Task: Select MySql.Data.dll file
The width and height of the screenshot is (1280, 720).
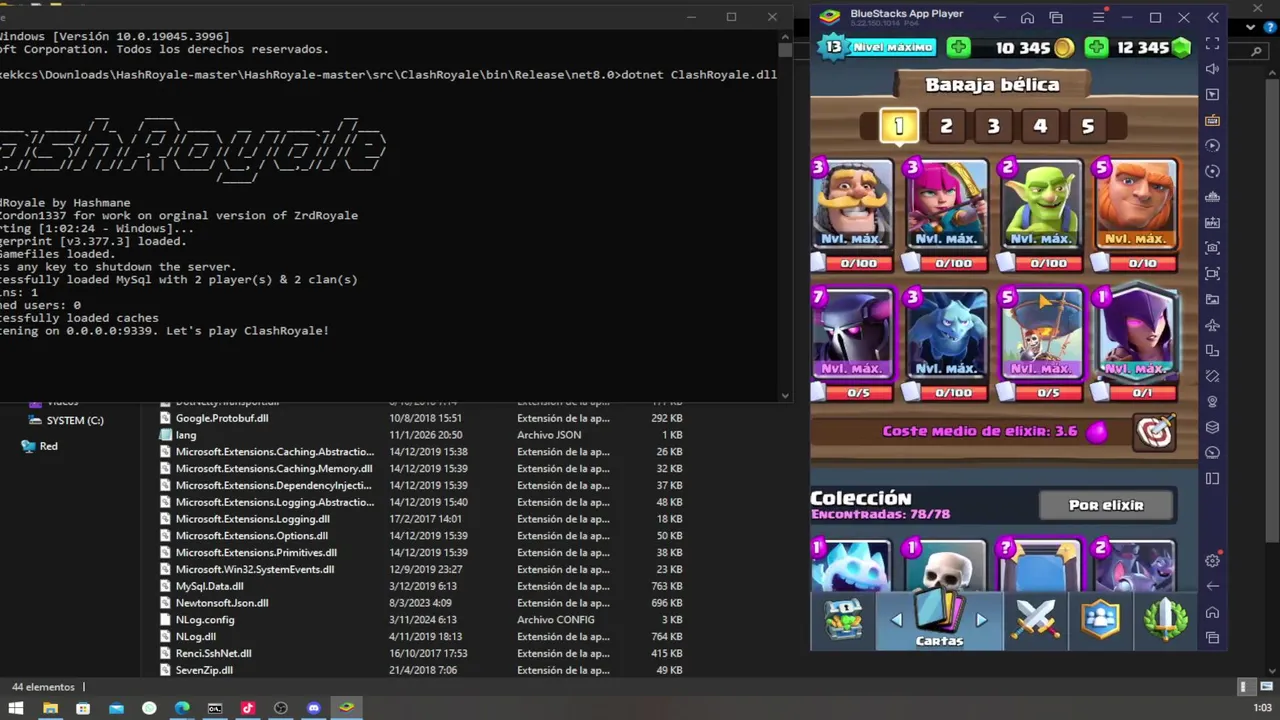Action: click(209, 586)
